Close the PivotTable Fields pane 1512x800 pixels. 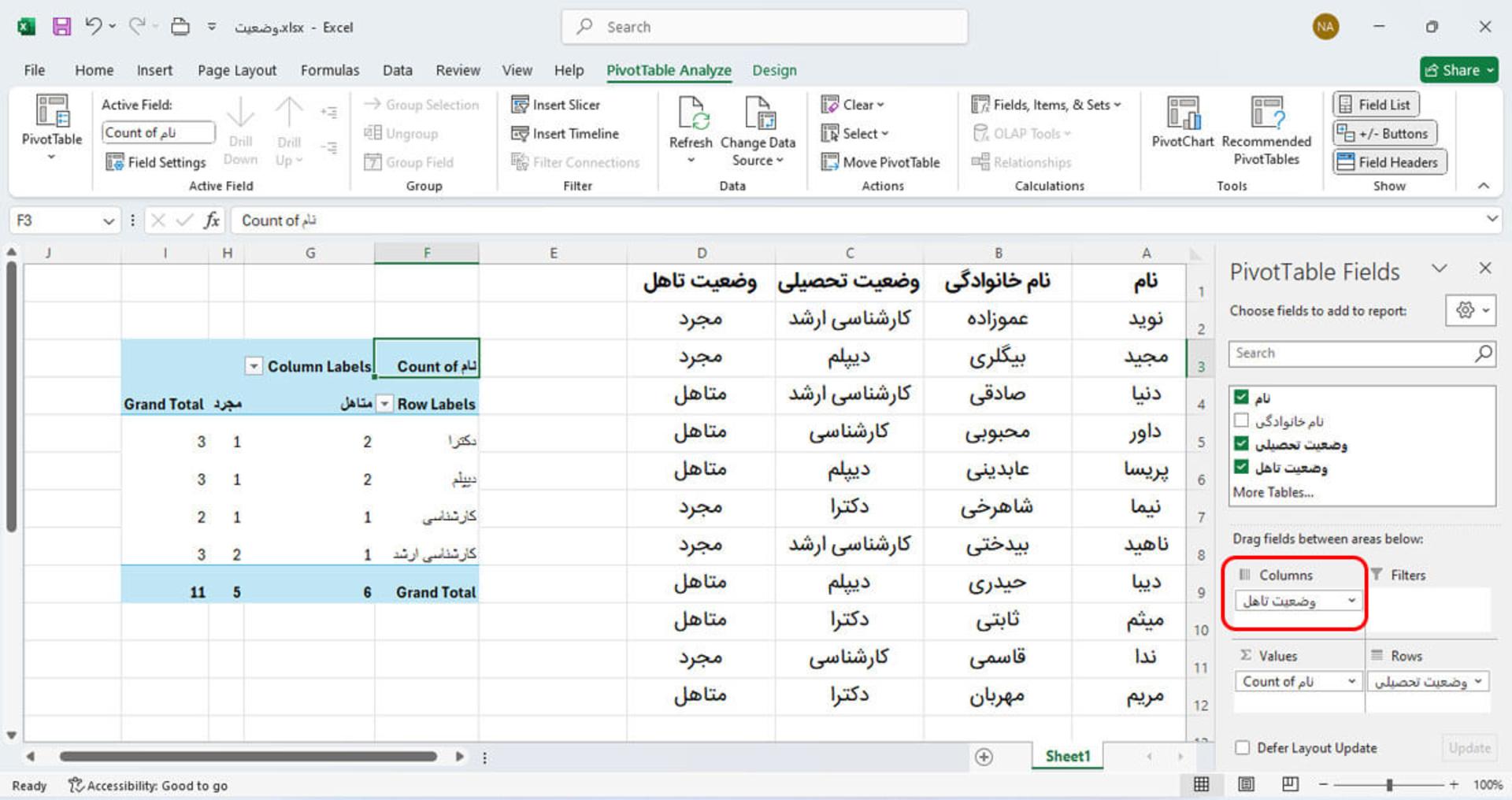1485,269
